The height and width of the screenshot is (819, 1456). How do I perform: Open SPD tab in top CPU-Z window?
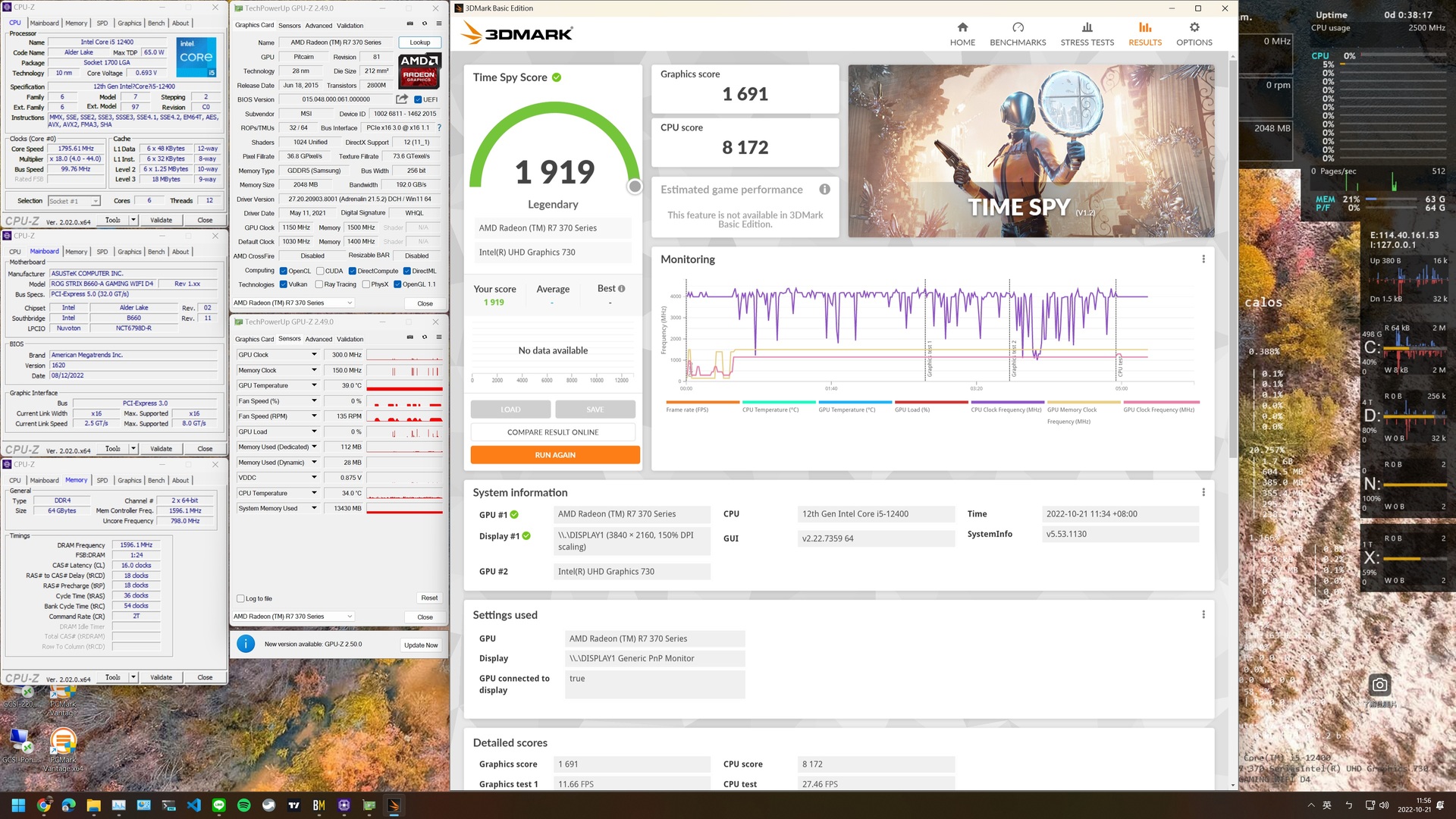click(x=102, y=23)
